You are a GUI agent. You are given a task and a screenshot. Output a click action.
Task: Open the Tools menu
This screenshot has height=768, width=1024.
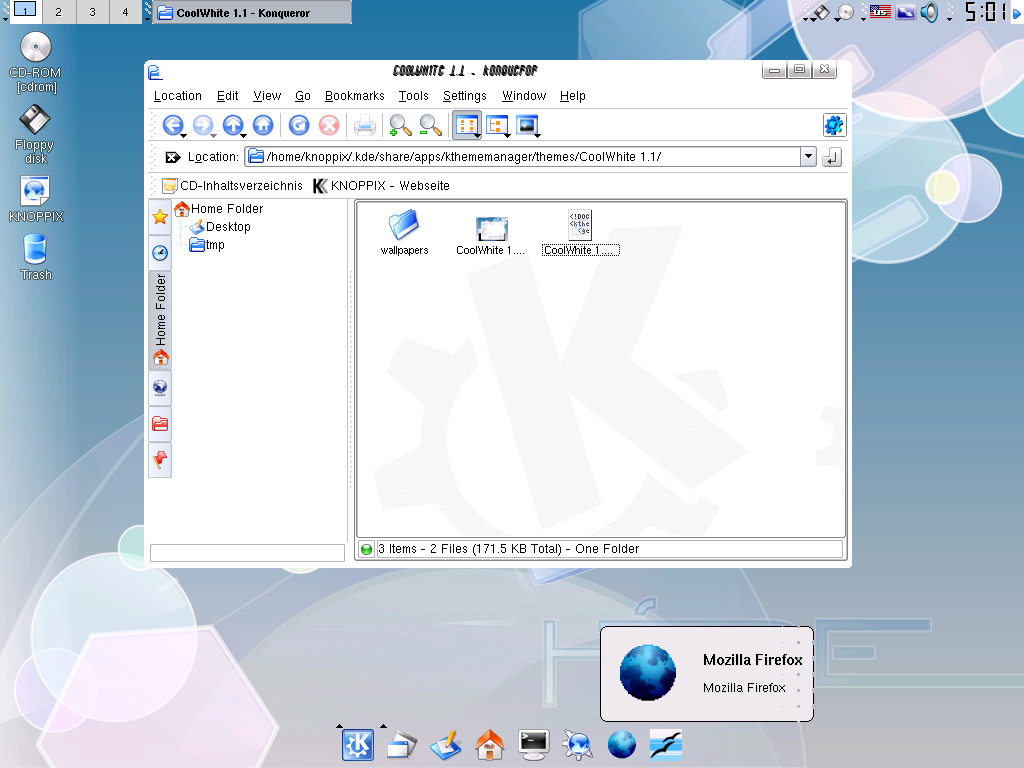coord(413,96)
